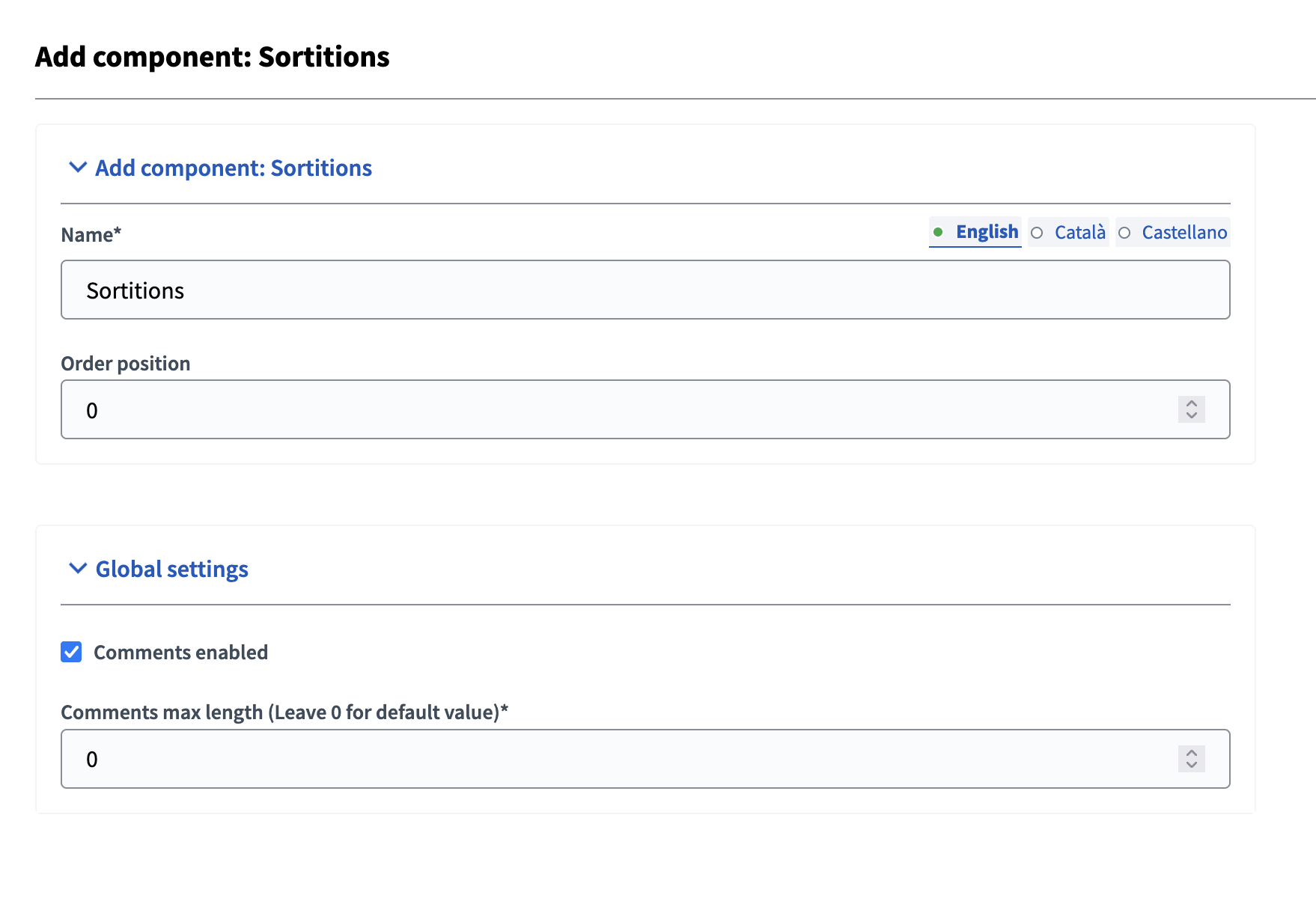Image resolution: width=1316 pixels, height=904 pixels.
Task: Open the Add component: Sortitions link
Action: [232, 168]
